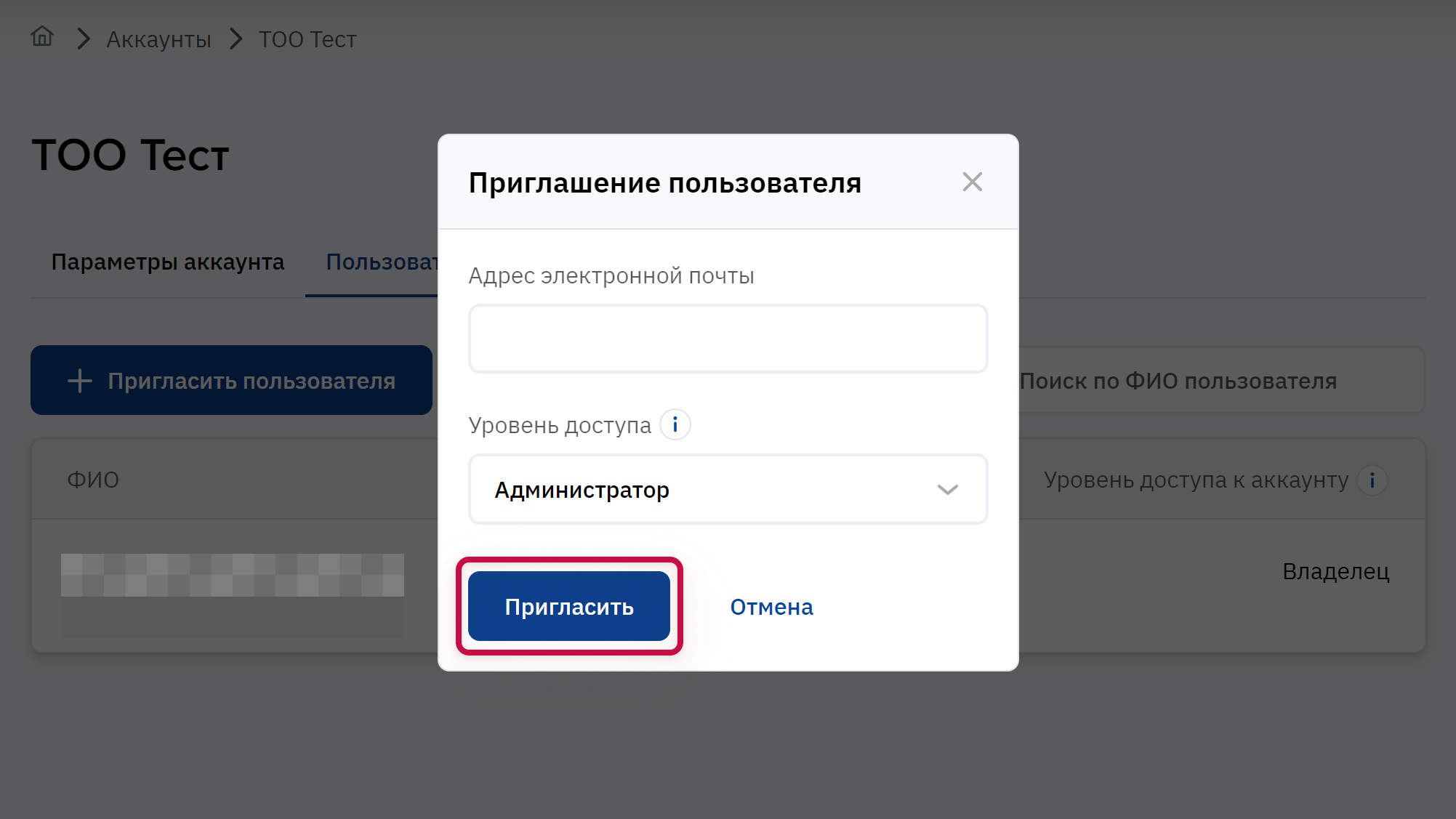The width and height of the screenshot is (1456, 819).
Task: Open the Аккаунты breadcrumb link
Action: [x=158, y=39]
